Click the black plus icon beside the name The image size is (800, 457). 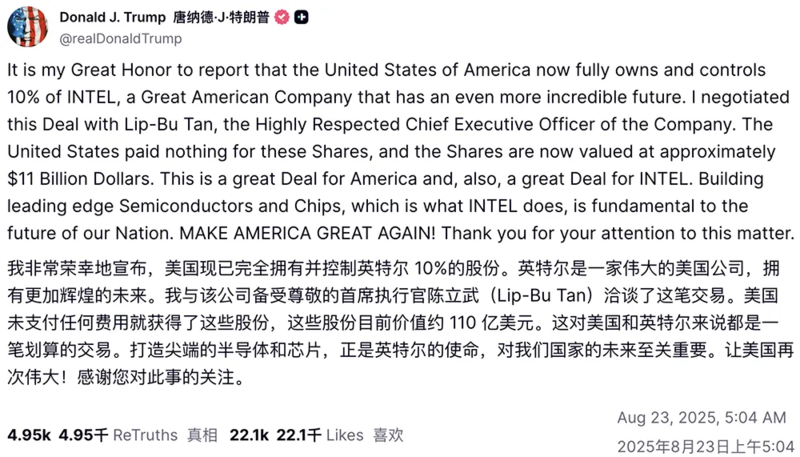pos(302,19)
